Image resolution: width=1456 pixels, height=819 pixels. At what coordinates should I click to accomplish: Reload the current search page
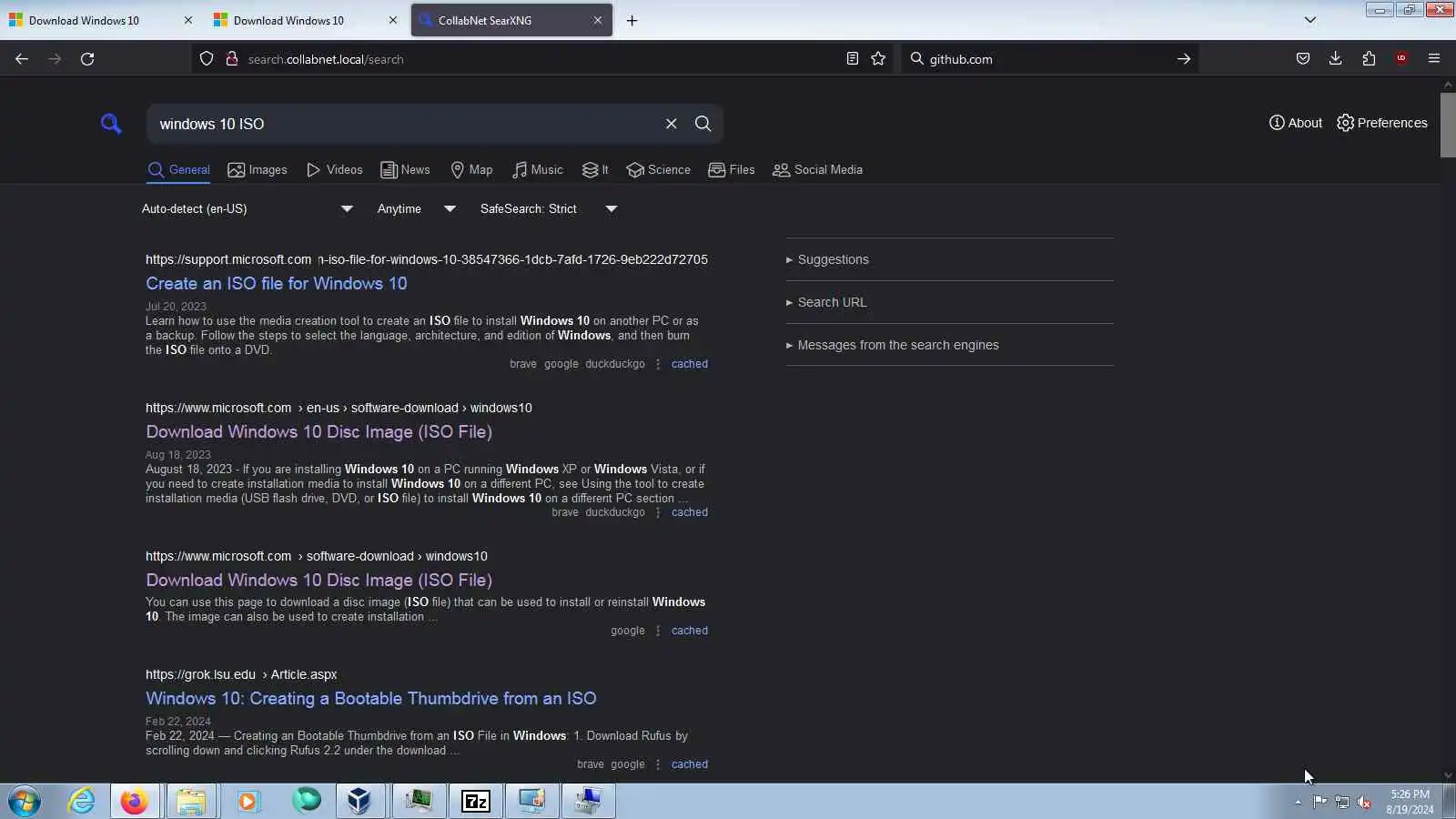pos(87,59)
